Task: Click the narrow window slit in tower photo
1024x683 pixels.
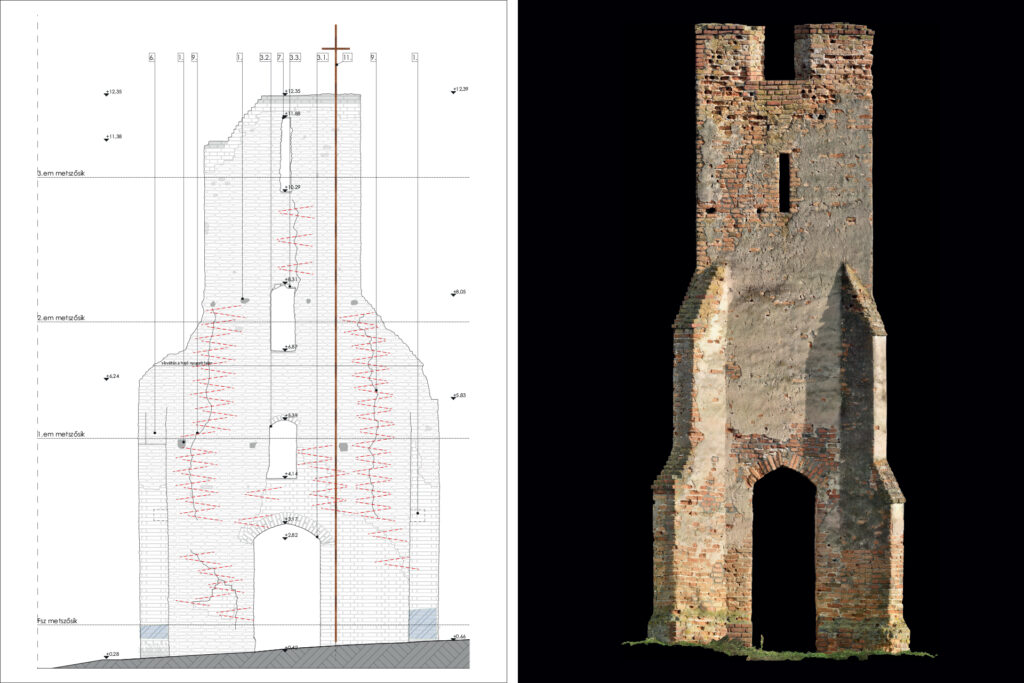Action: click(x=784, y=181)
